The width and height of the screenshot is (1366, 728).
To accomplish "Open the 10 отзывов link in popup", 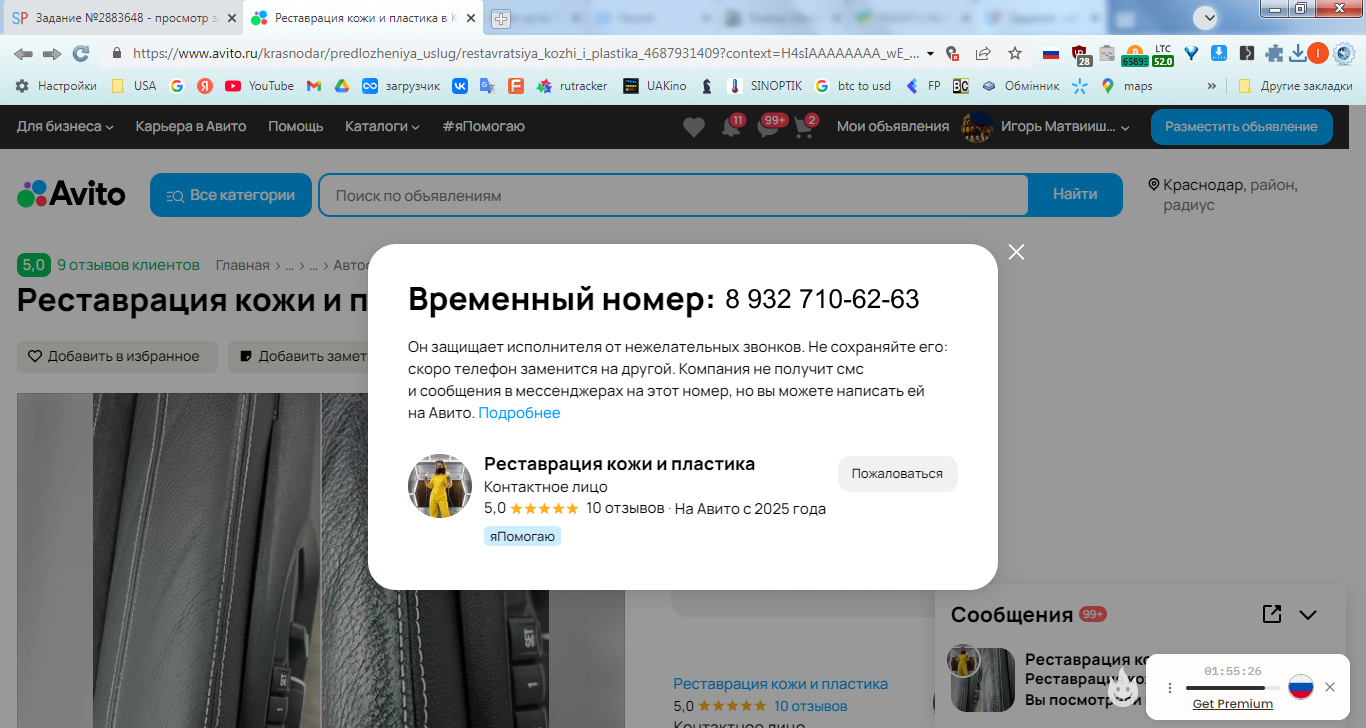I will 625,508.
